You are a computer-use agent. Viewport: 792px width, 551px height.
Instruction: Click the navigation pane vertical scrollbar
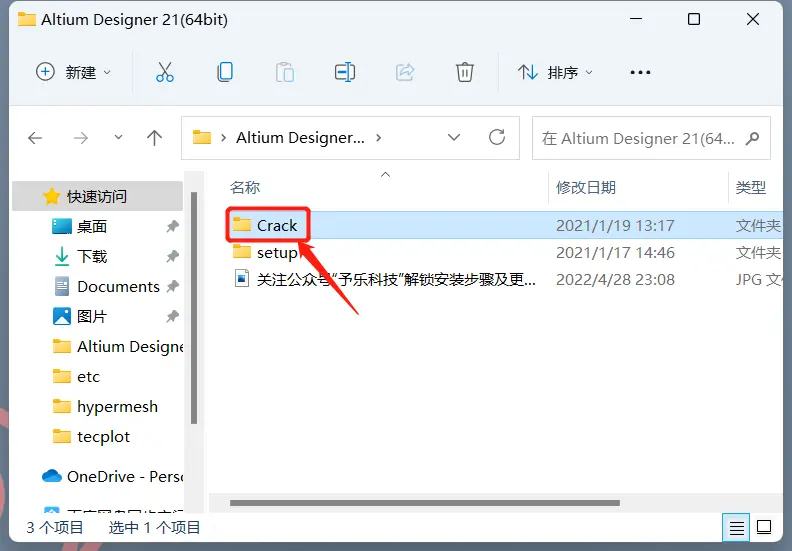193,308
